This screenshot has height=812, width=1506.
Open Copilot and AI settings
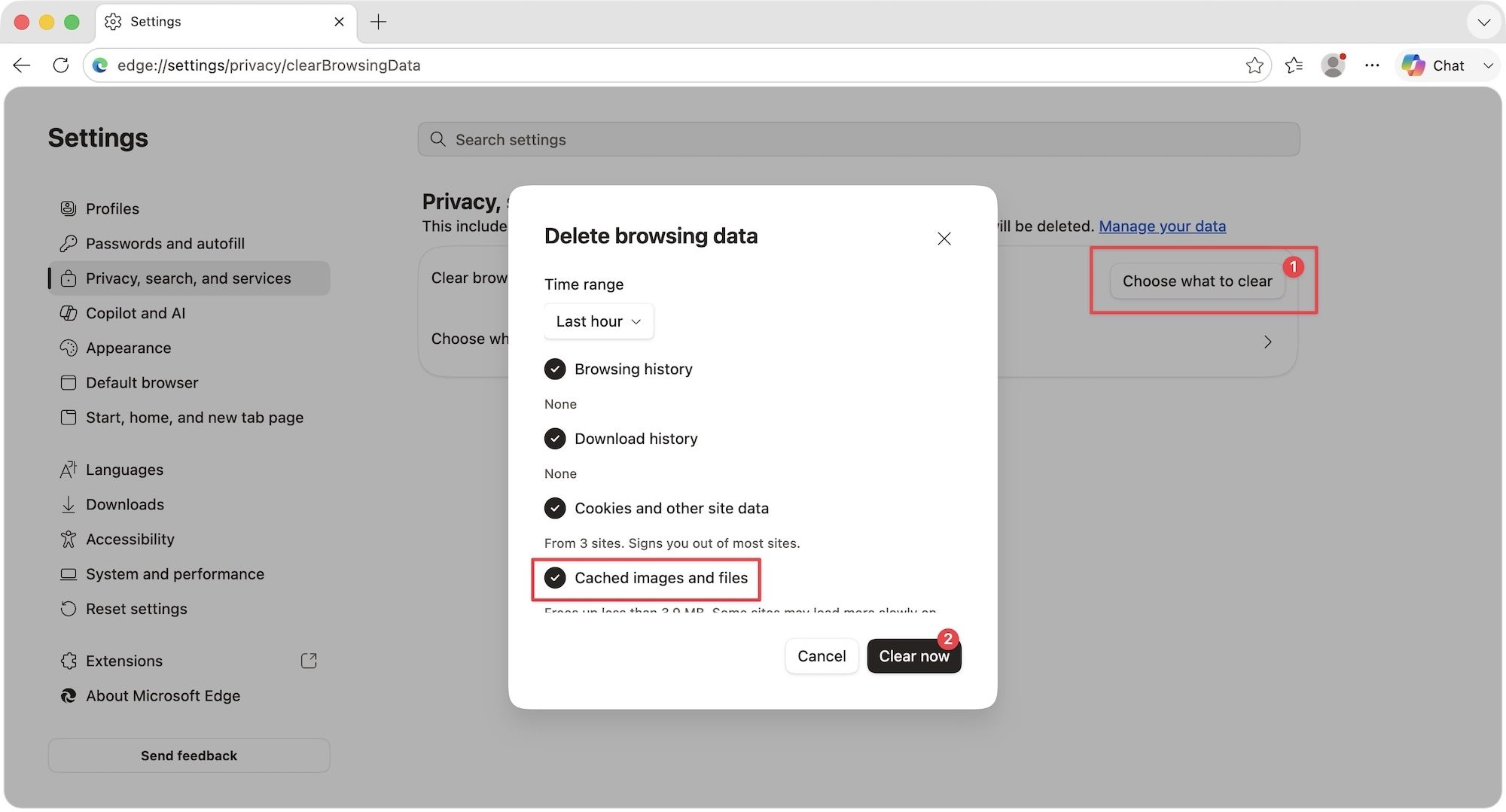tap(189, 313)
